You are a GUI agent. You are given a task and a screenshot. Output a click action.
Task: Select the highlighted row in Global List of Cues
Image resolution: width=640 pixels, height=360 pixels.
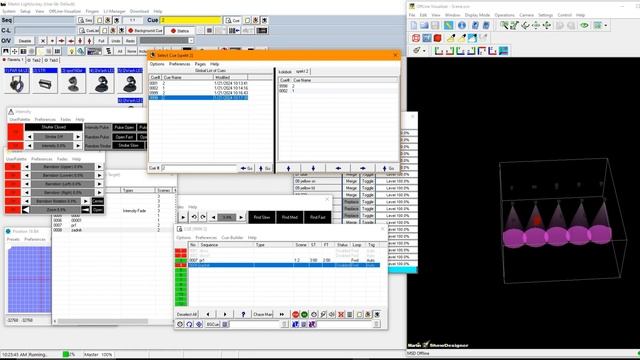(x=198, y=98)
